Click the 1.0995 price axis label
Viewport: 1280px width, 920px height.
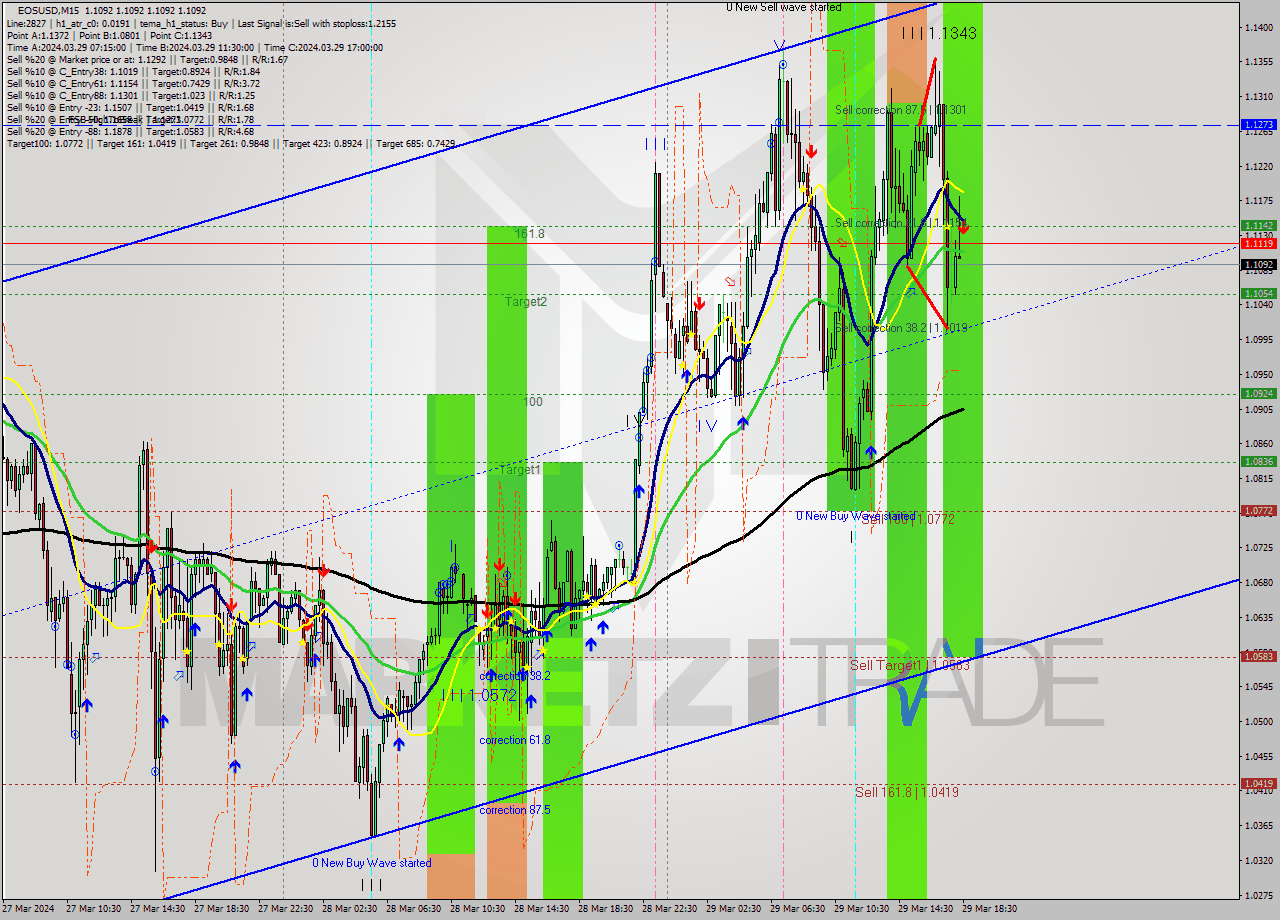1258,339
